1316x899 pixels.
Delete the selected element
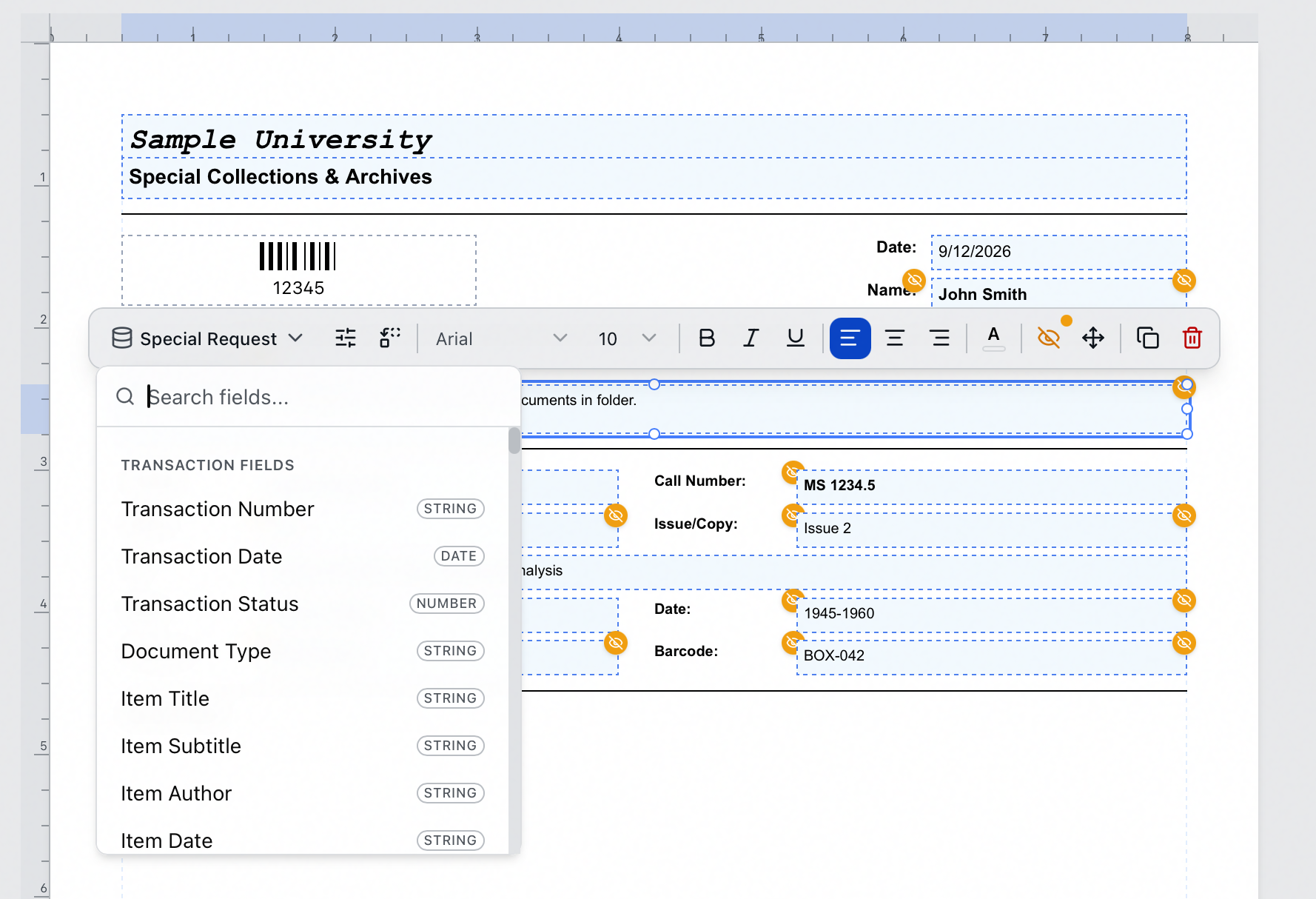1192,338
